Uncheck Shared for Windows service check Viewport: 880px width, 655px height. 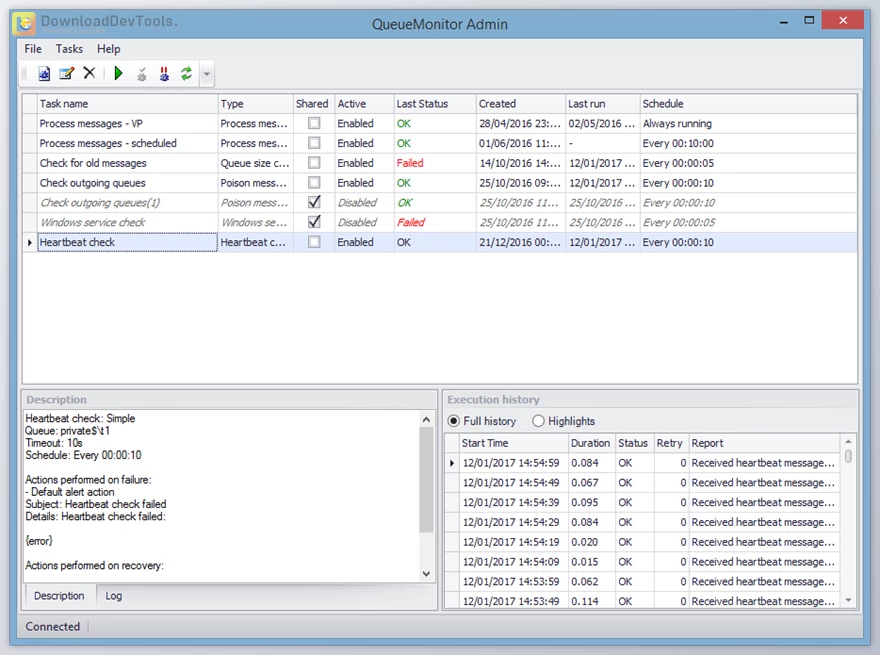click(314, 222)
